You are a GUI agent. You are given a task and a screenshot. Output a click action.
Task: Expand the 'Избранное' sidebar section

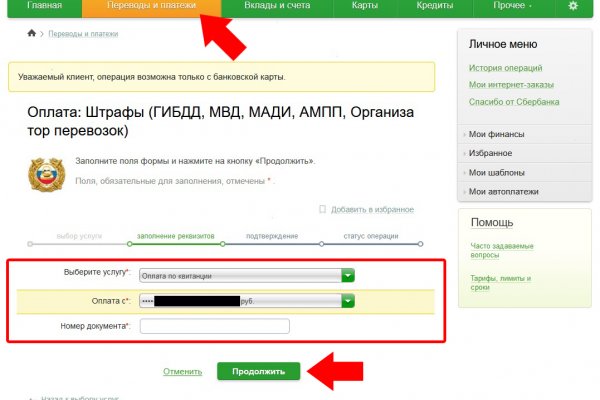[x=490, y=153]
